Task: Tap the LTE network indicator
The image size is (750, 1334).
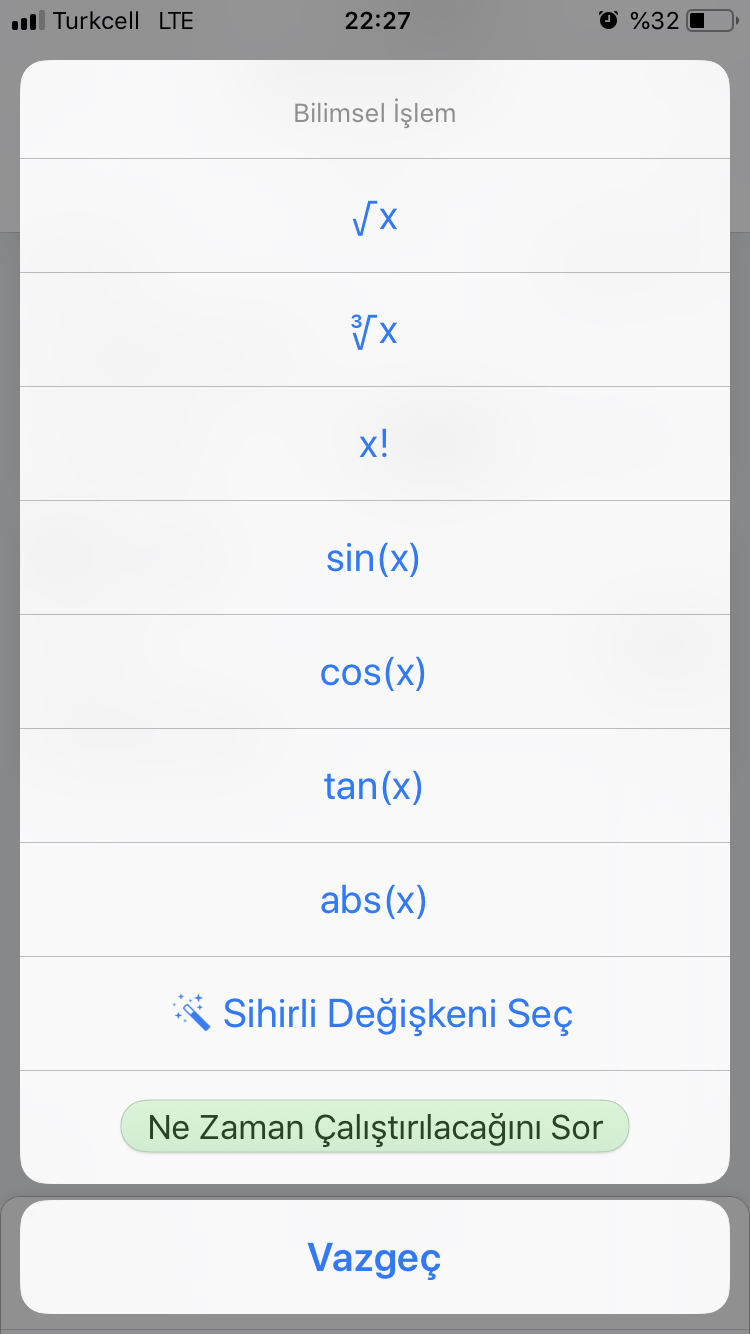Action: pyautogui.click(x=176, y=20)
